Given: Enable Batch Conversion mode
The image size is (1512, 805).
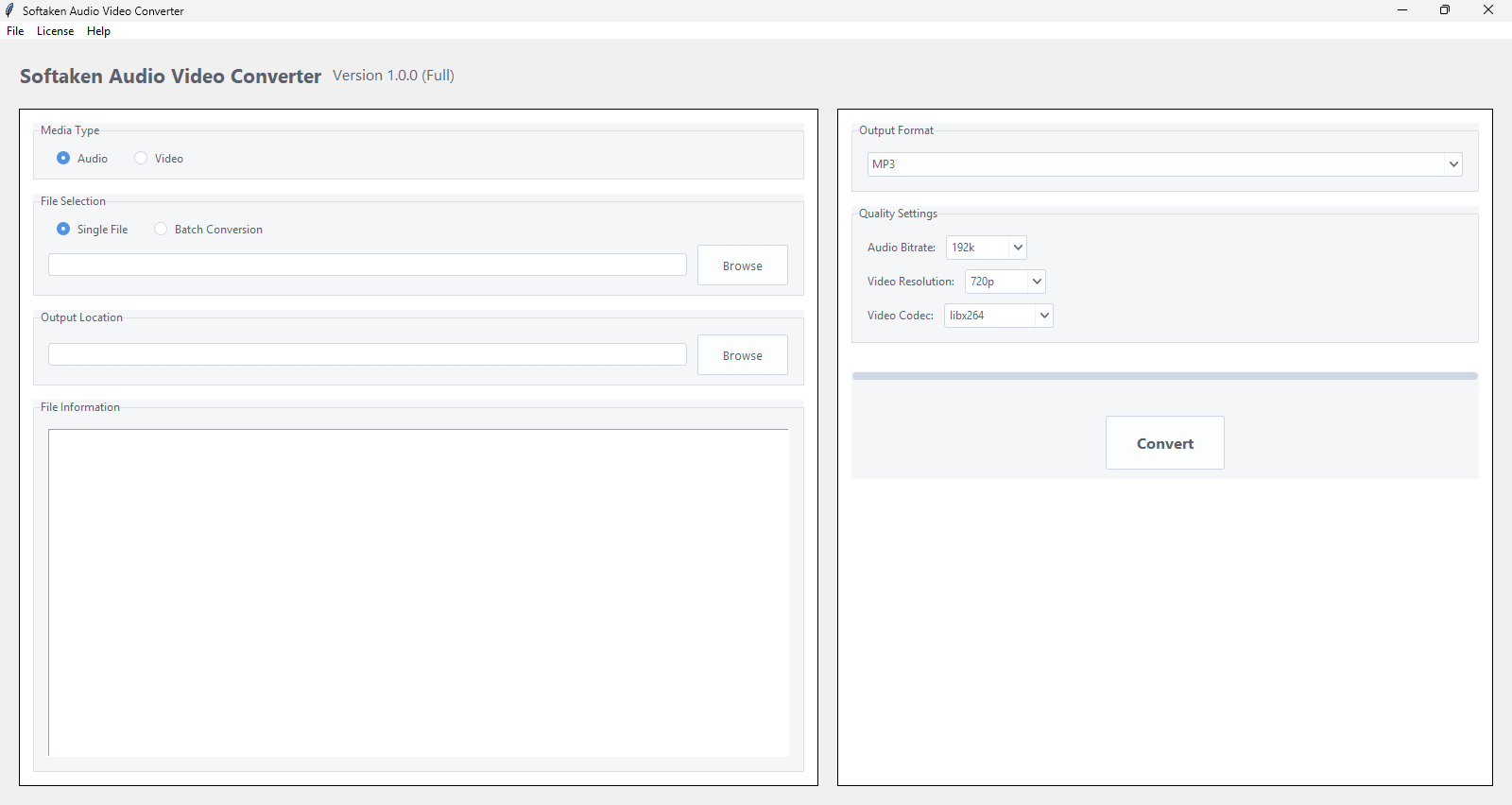Looking at the screenshot, I should pyautogui.click(x=161, y=229).
